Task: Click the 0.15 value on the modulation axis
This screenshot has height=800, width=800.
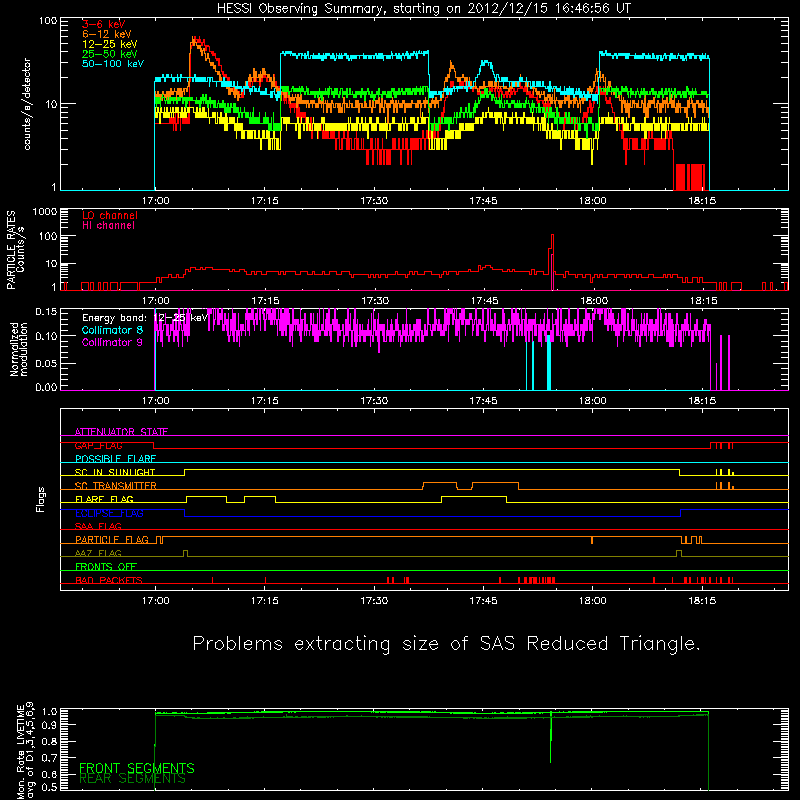Action: coord(46,311)
